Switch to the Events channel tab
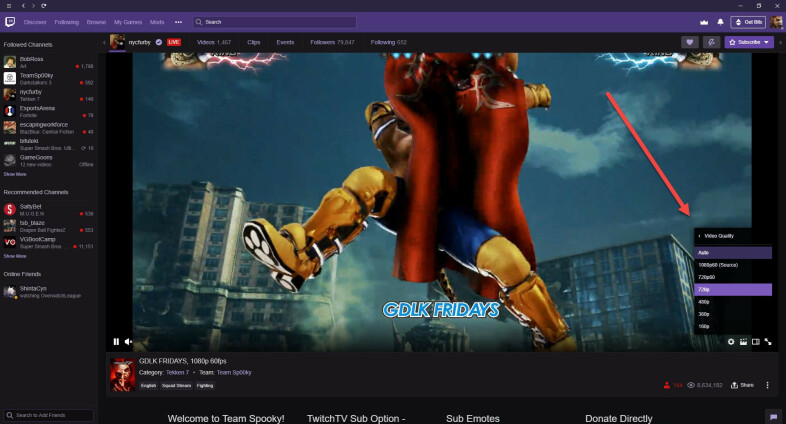 click(285, 42)
